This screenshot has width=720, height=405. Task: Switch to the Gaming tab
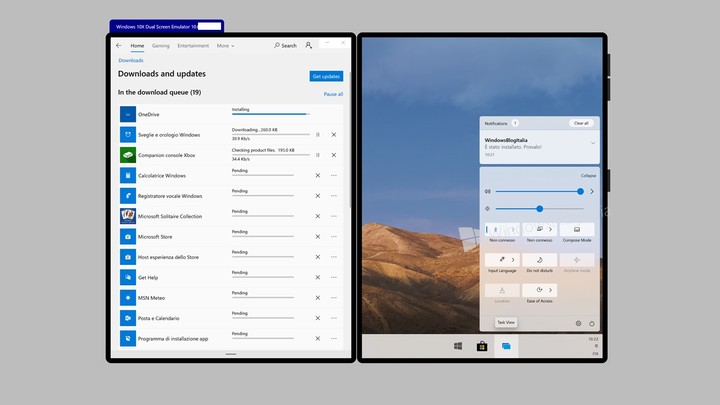point(161,45)
